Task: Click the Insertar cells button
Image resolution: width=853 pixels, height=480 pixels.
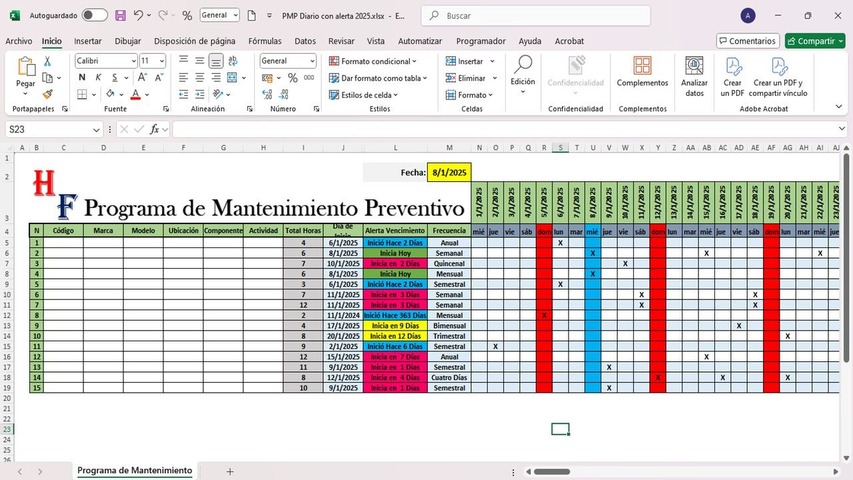Action: pos(464,61)
